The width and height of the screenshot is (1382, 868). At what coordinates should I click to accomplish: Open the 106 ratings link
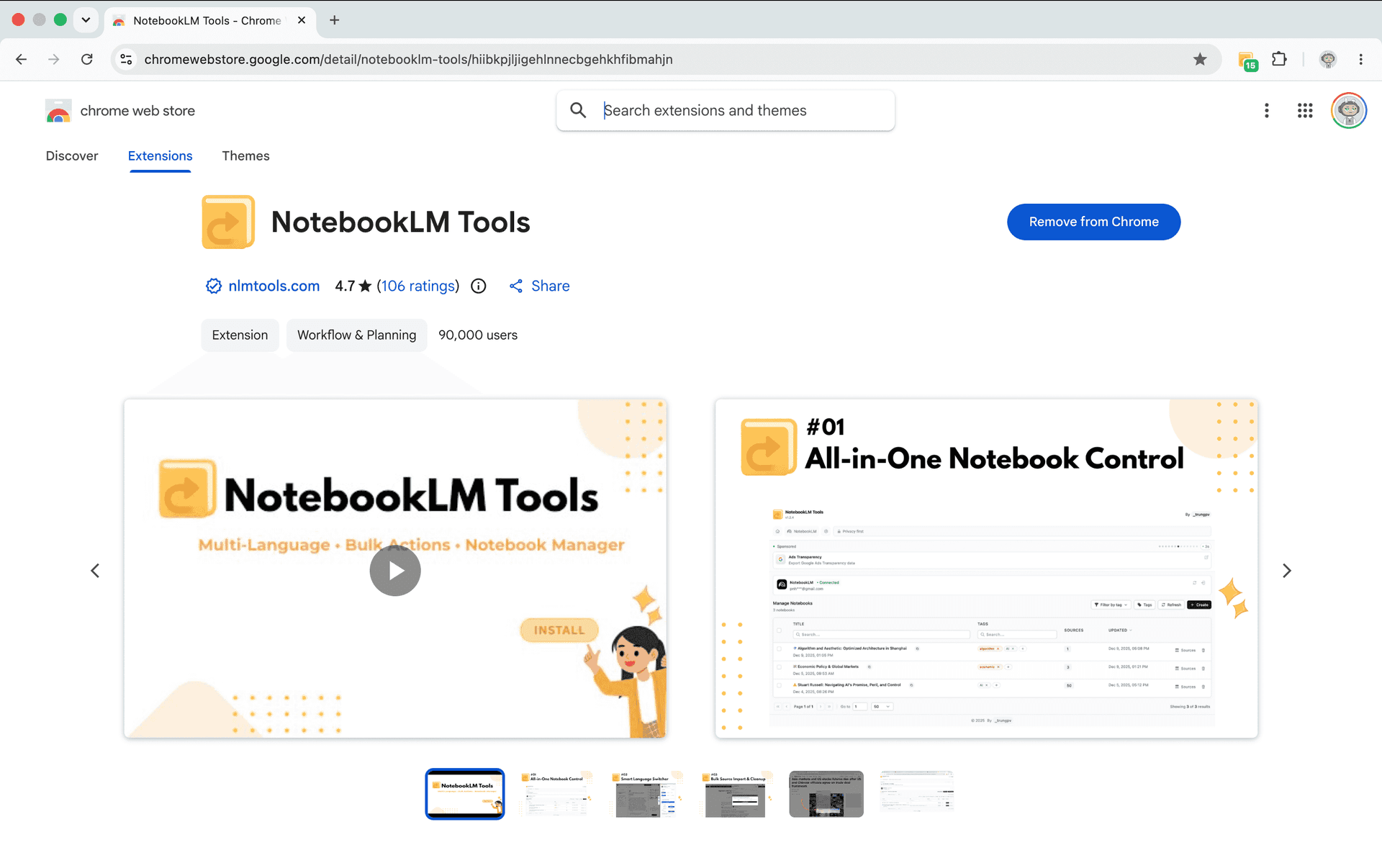click(420, 286)
